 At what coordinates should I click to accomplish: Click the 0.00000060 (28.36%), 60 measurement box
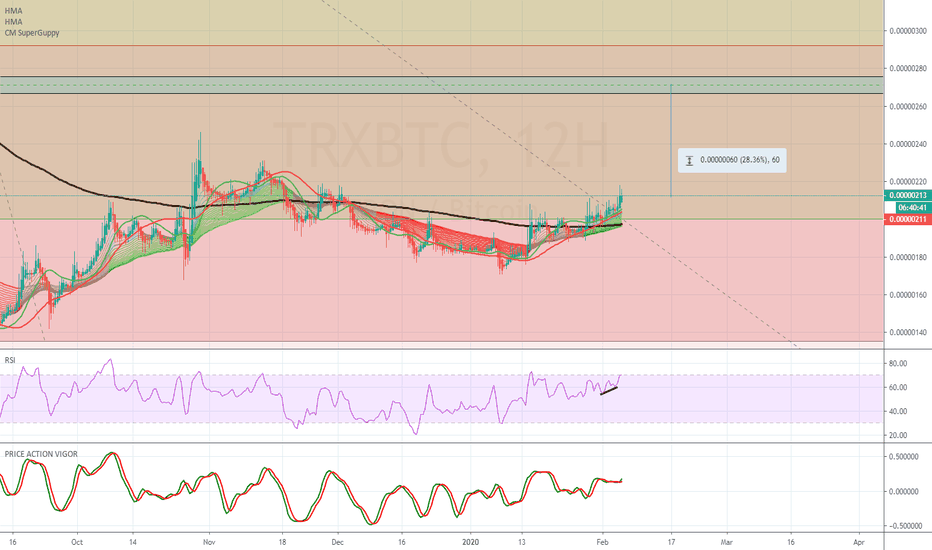coord(732,161)
